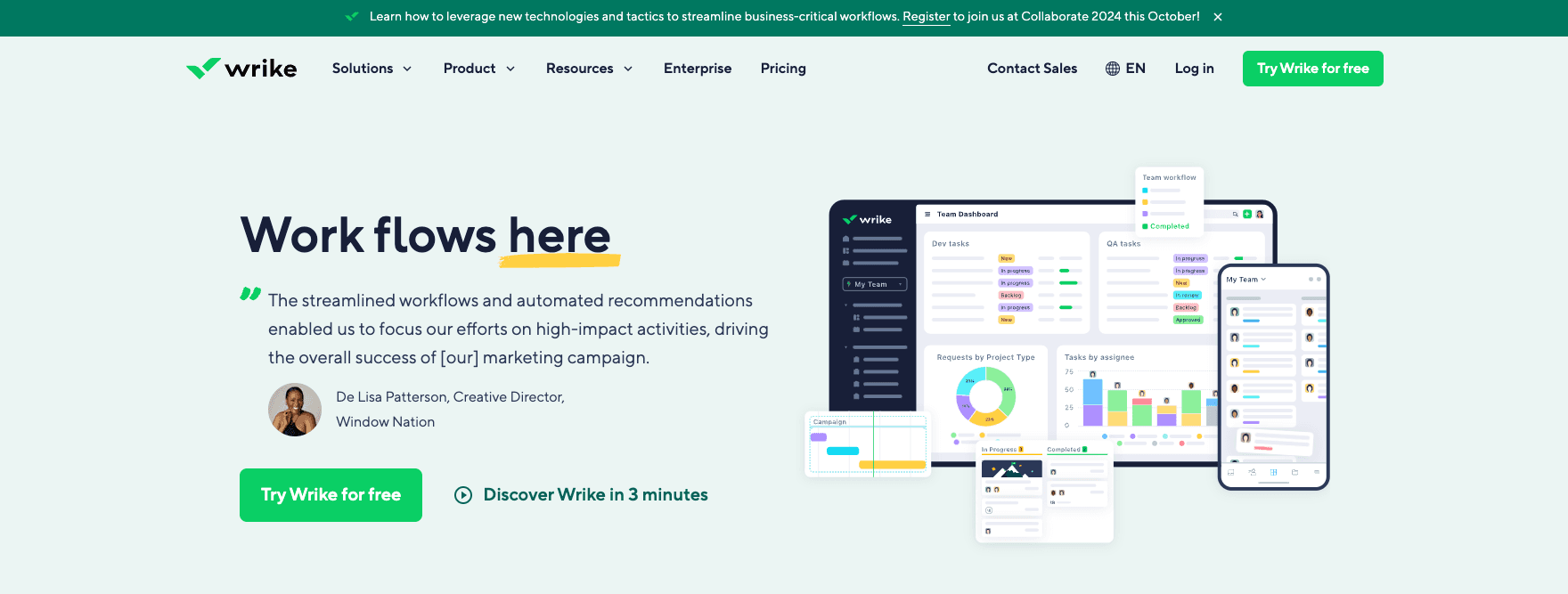Open the My Team dropdown on the phone mockup
This screenshot has width=1568, height=594.
pos(1246,280)
